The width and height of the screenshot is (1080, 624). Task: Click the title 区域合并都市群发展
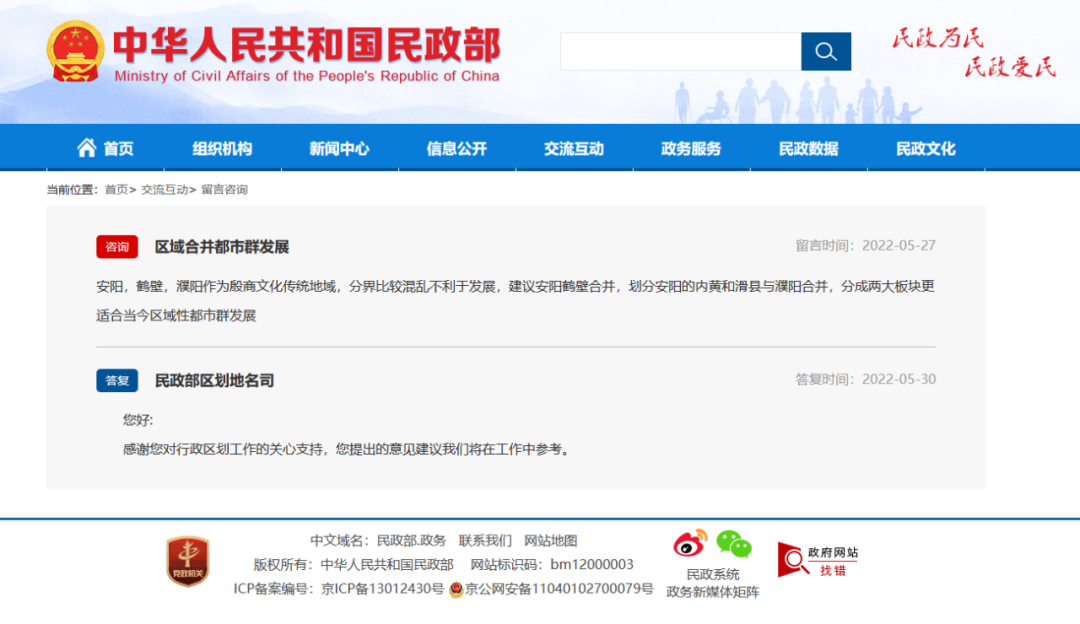pos(222,247)
